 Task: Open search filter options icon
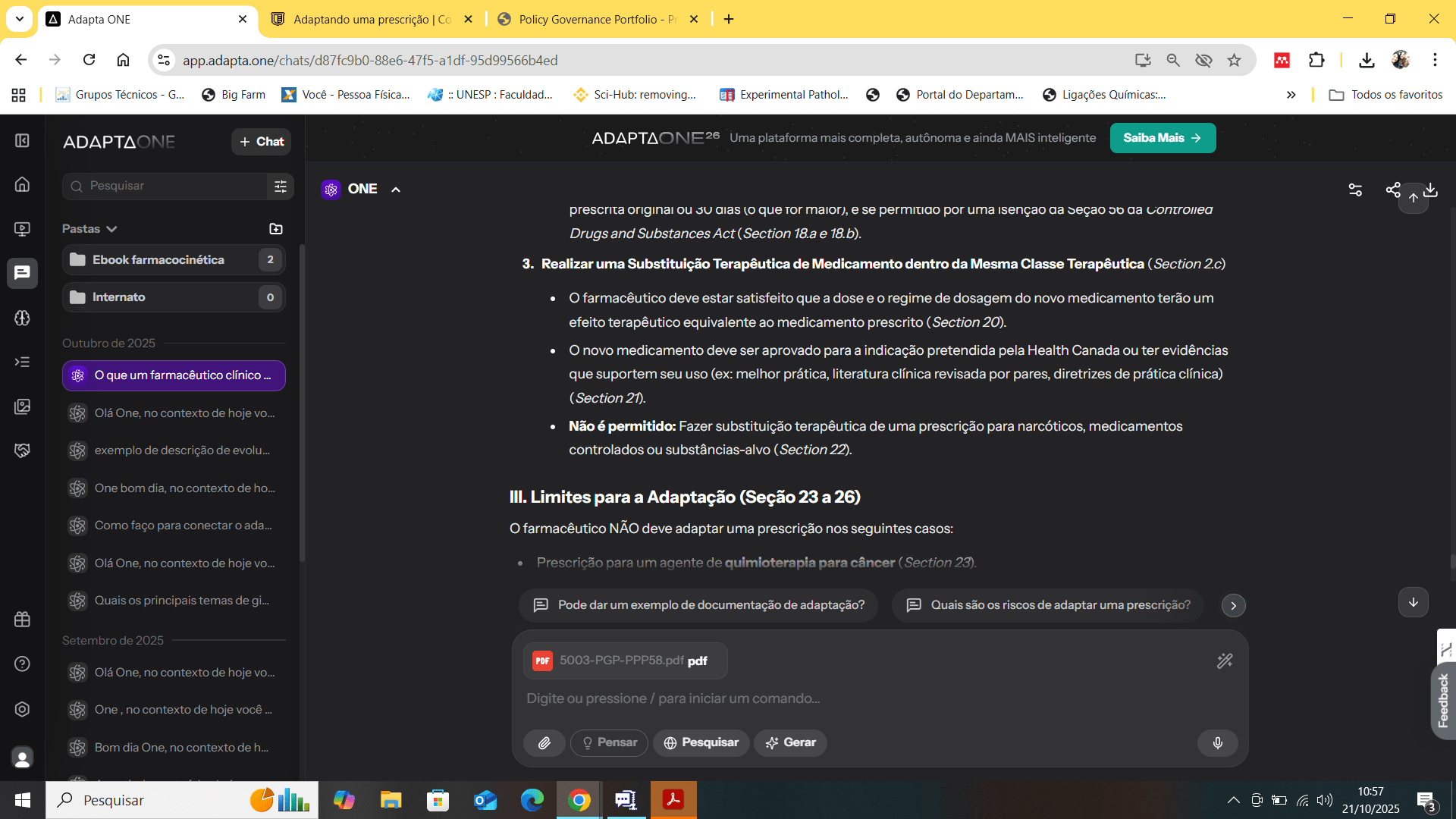coord(281,187)
